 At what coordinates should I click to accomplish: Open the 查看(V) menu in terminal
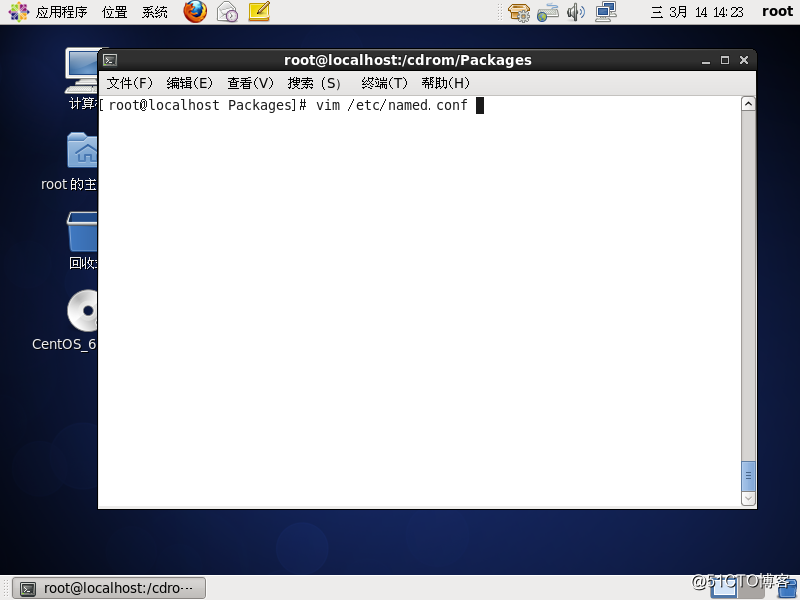pyautogui.click(x=250, y=83)
